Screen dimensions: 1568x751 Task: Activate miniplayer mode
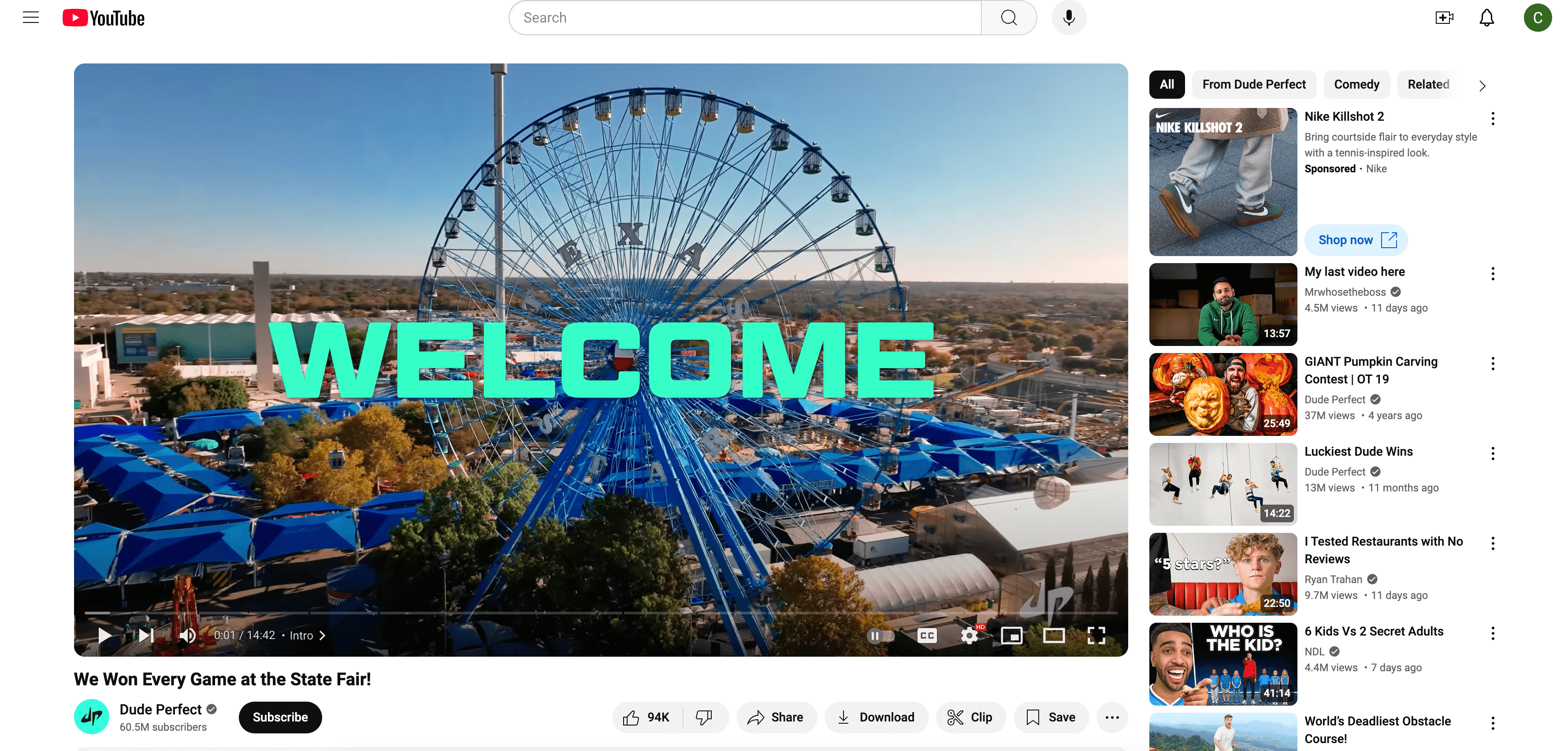1012,636
